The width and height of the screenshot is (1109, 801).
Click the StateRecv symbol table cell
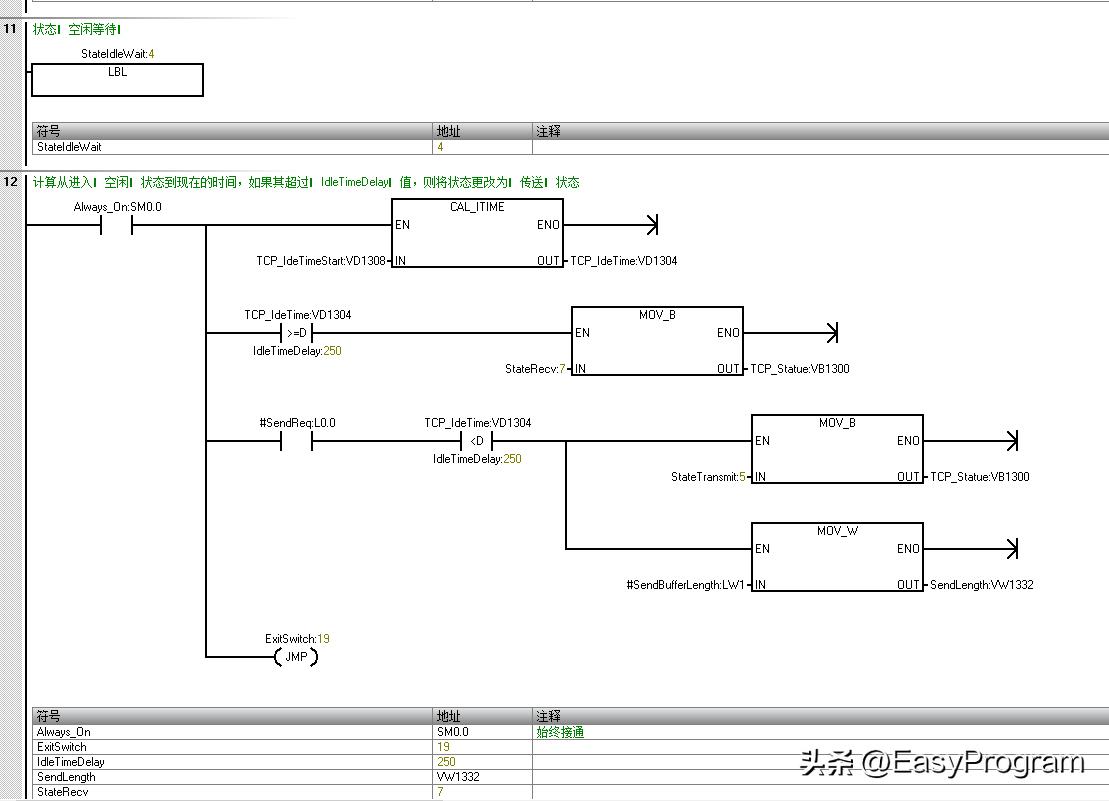[232, 792]
